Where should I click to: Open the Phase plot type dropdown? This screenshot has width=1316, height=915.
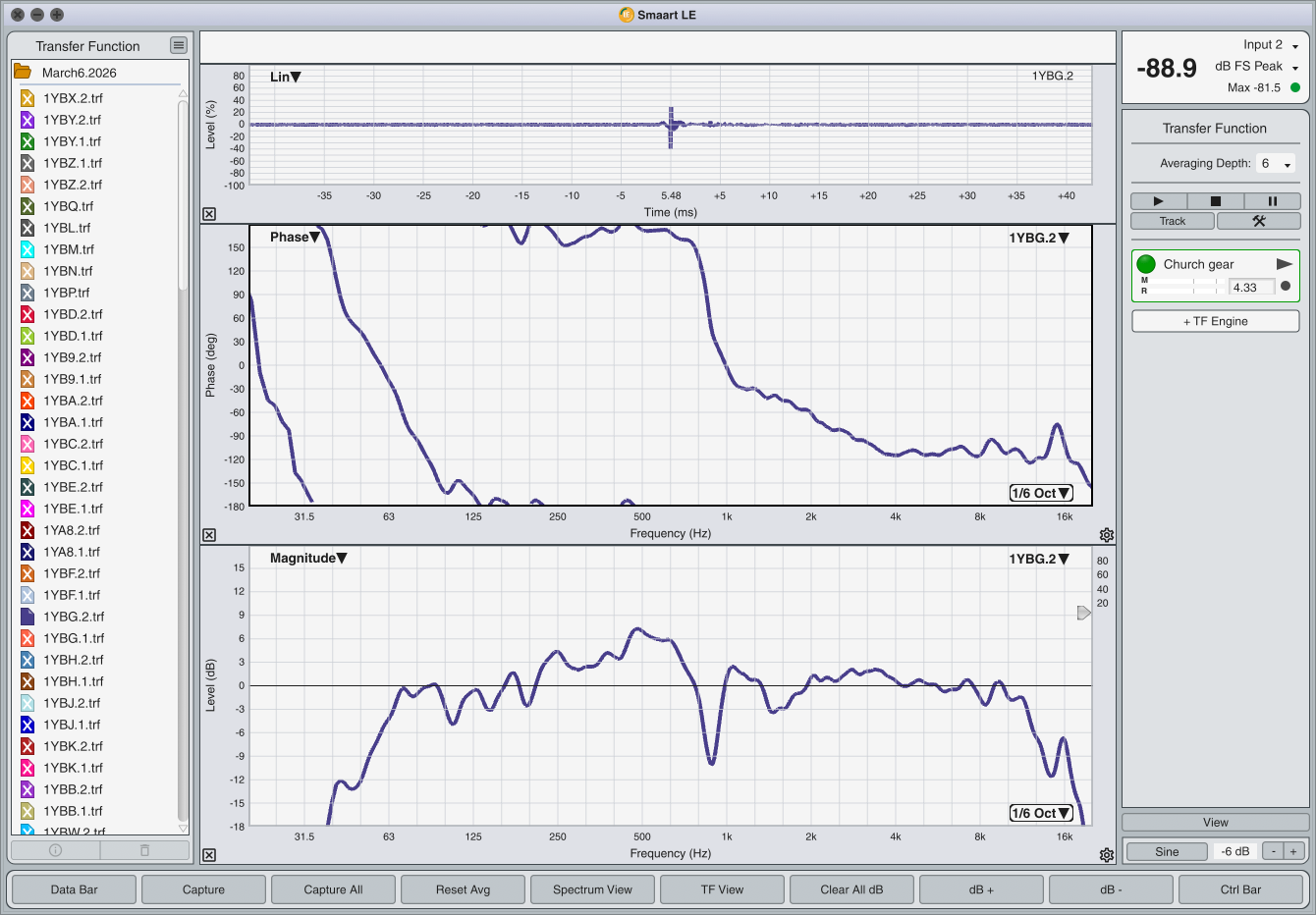click(295, 237)
